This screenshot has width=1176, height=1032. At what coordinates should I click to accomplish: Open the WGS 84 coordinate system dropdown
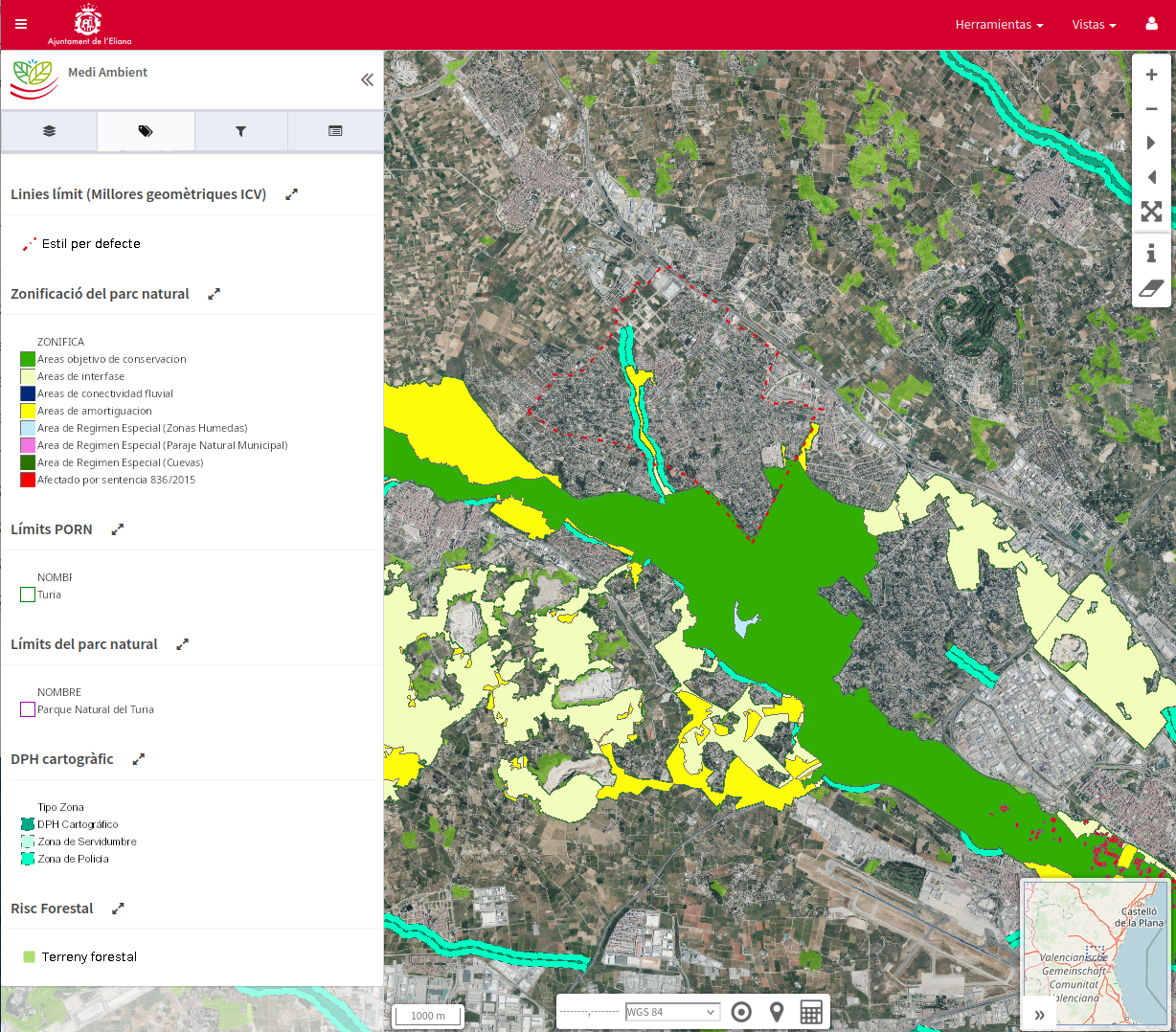coord(671,1012)
